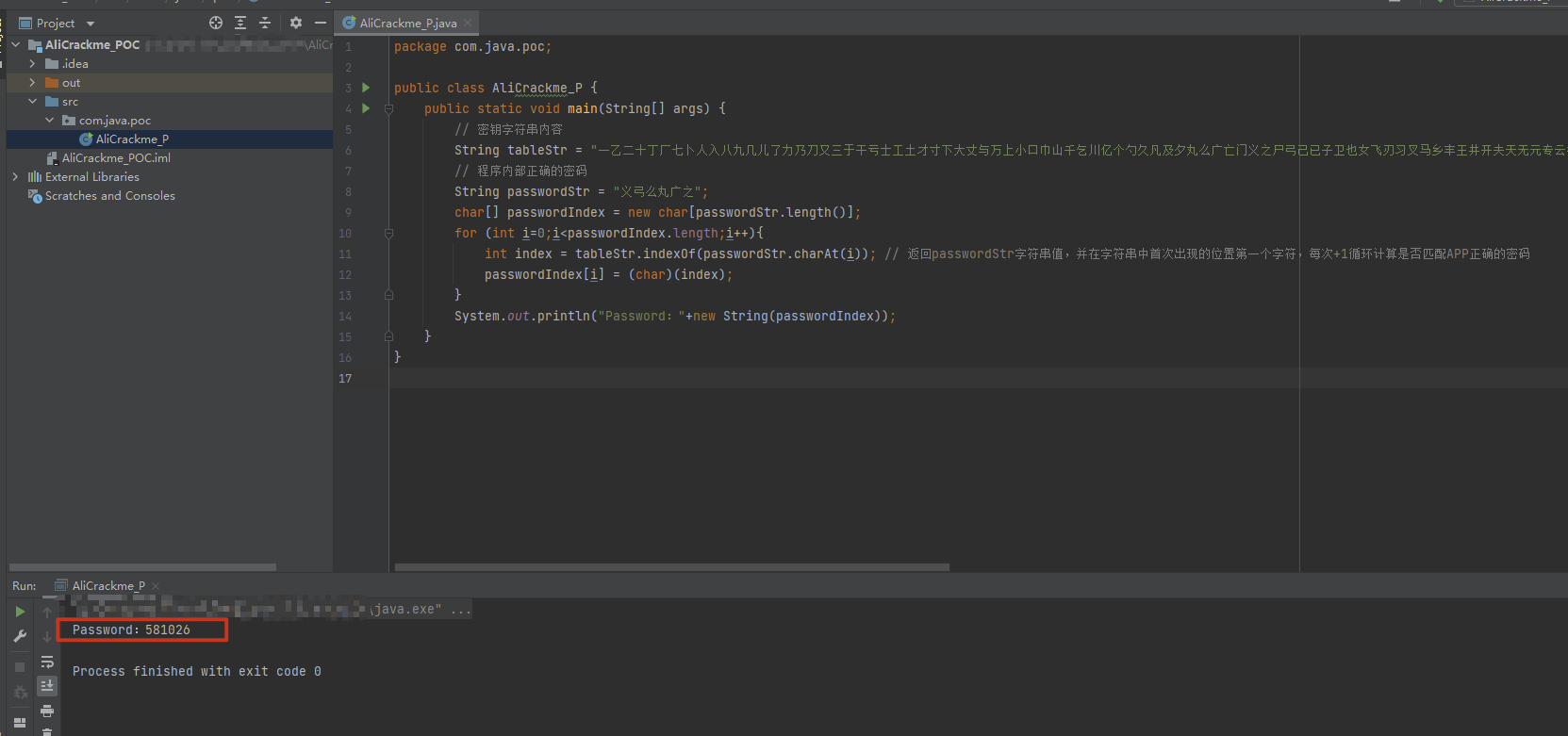Collapse the com.java.poc package
Image resolution: width=1568 pixels, height=736 pixels.
[x=50, y=120]
